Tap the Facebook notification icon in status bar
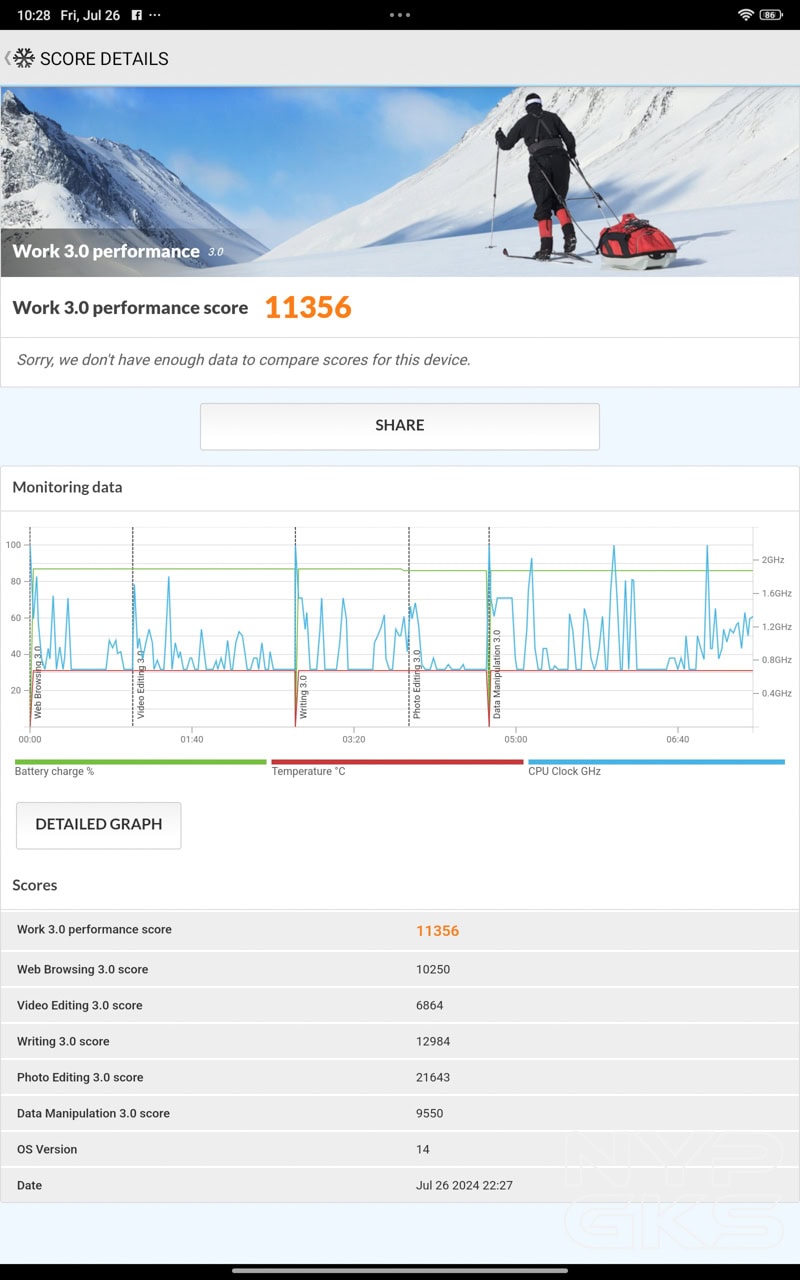Screen dimensions: 800x1280 (136, 15)
